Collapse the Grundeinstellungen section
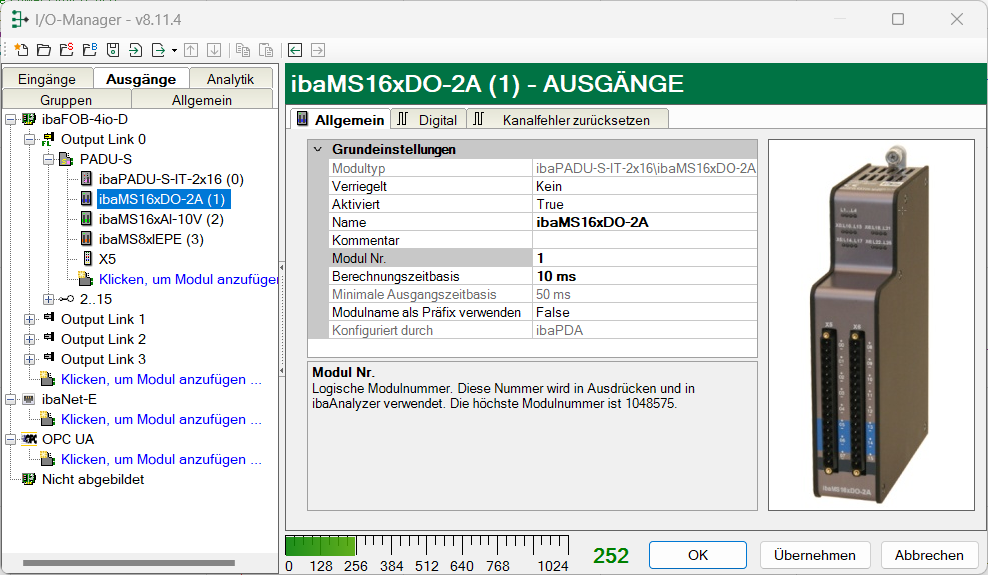 [x=317, y=149]
